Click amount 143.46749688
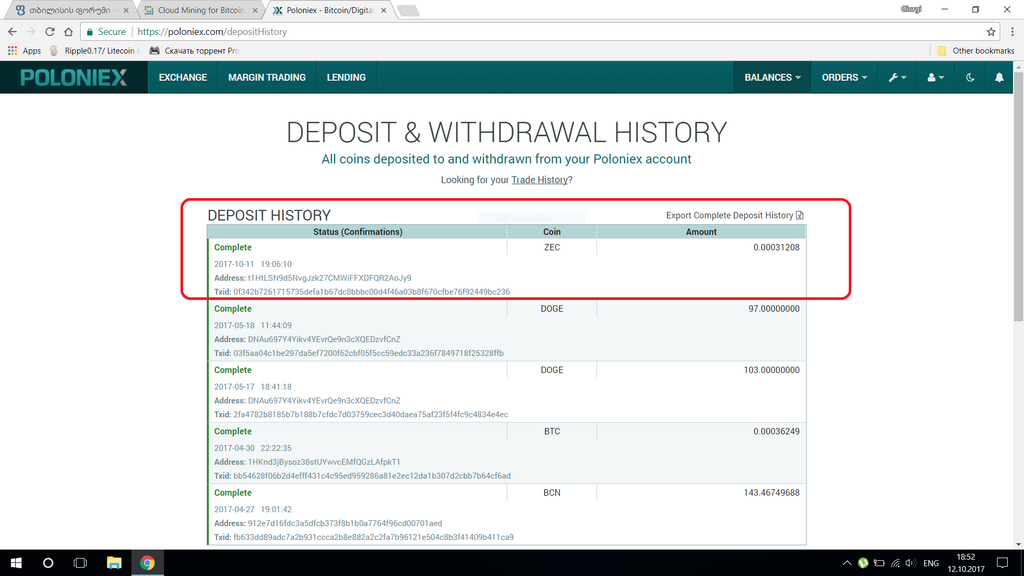The height and width of the screenshot is (576, 1024). 771,493
